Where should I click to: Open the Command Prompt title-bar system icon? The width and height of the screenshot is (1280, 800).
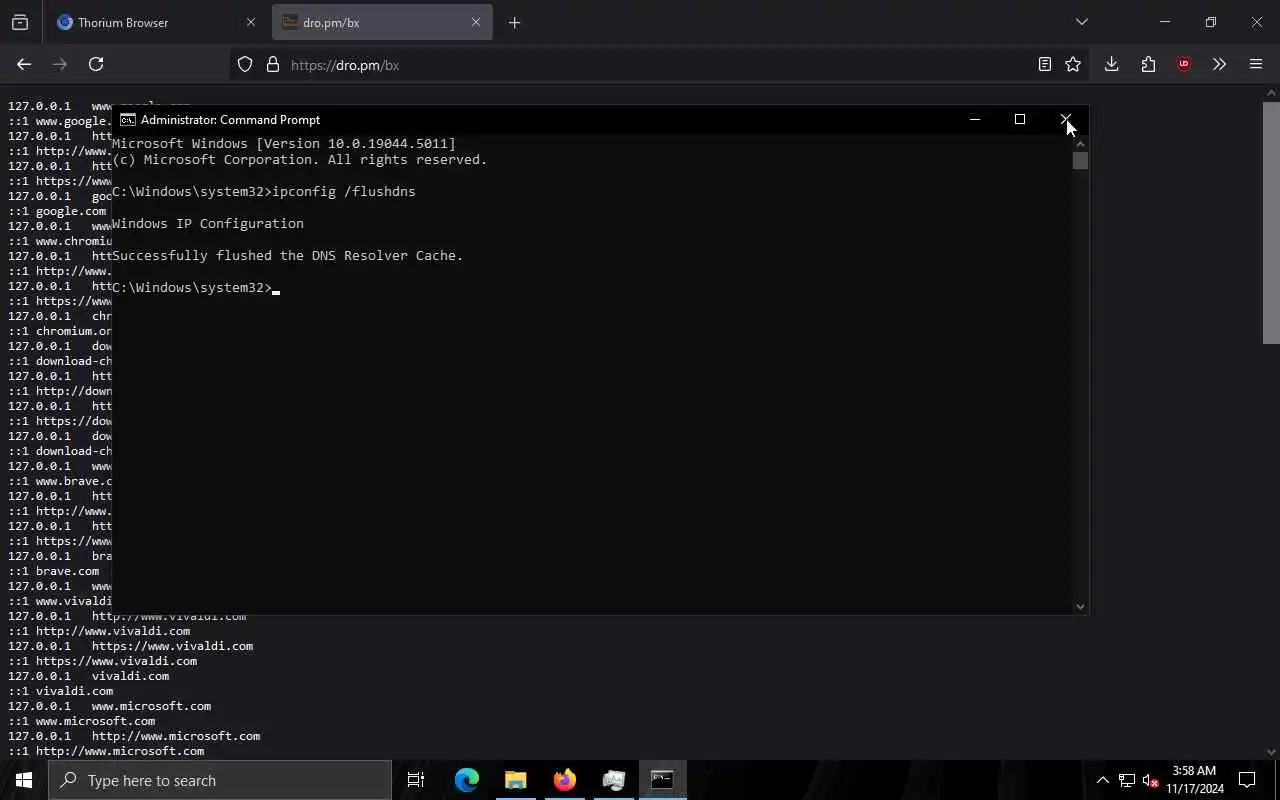pyautogui.click(x=127, y=119)
